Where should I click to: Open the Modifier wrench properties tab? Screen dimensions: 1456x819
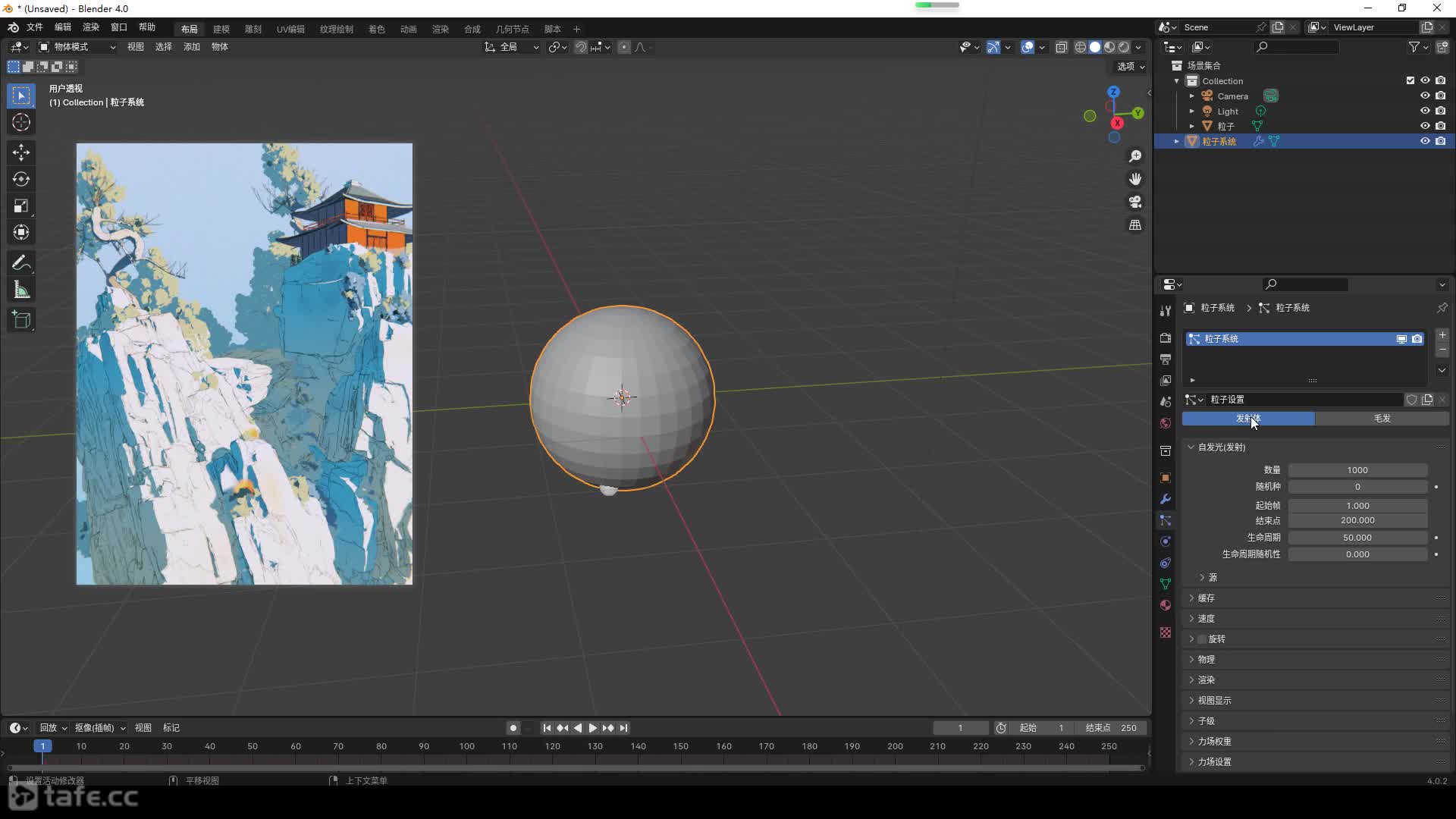[1166, 499]
